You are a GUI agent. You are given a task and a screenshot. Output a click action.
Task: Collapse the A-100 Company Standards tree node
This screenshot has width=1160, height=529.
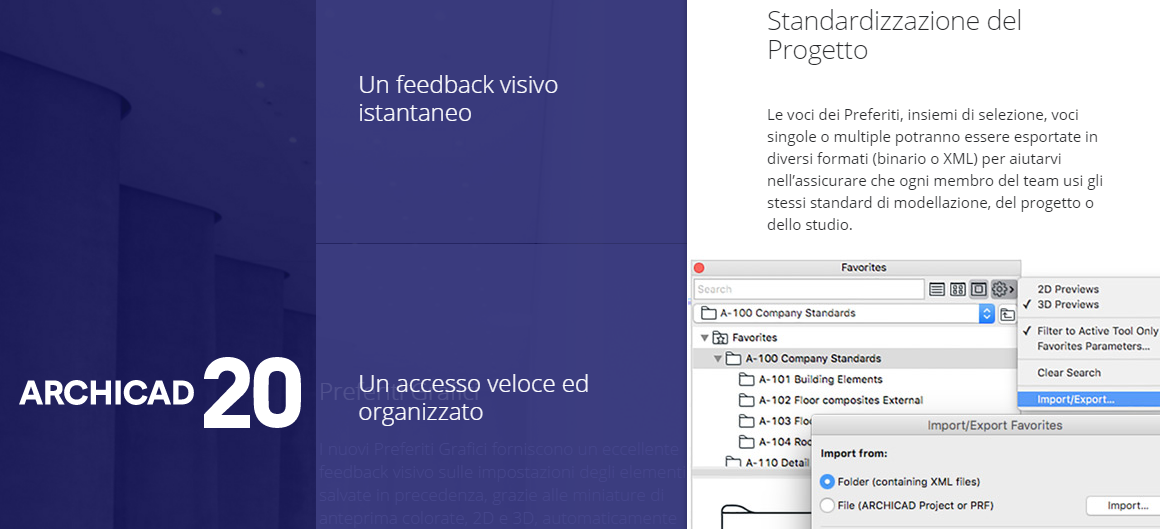(718, 359)
